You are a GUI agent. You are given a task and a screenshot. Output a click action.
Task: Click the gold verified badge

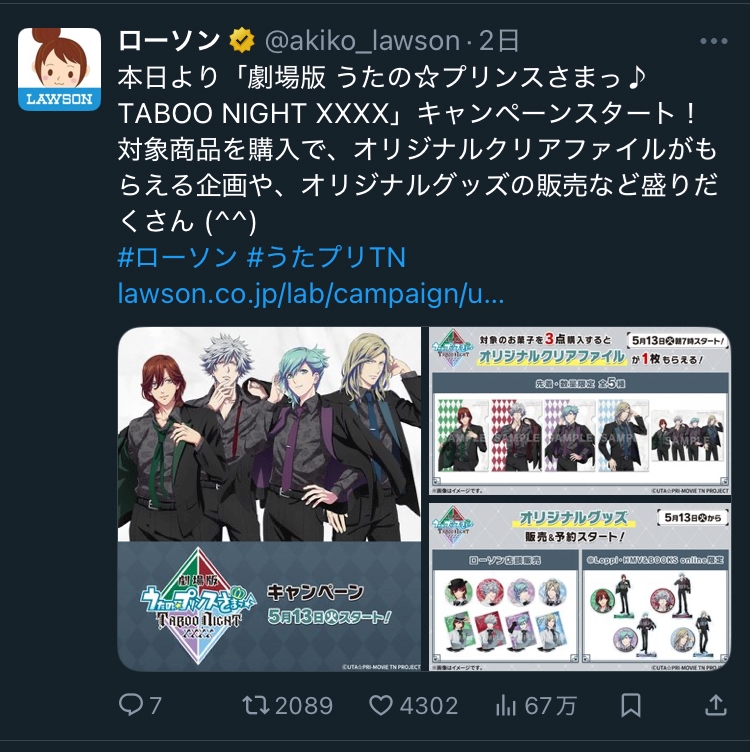click(242, 41)
